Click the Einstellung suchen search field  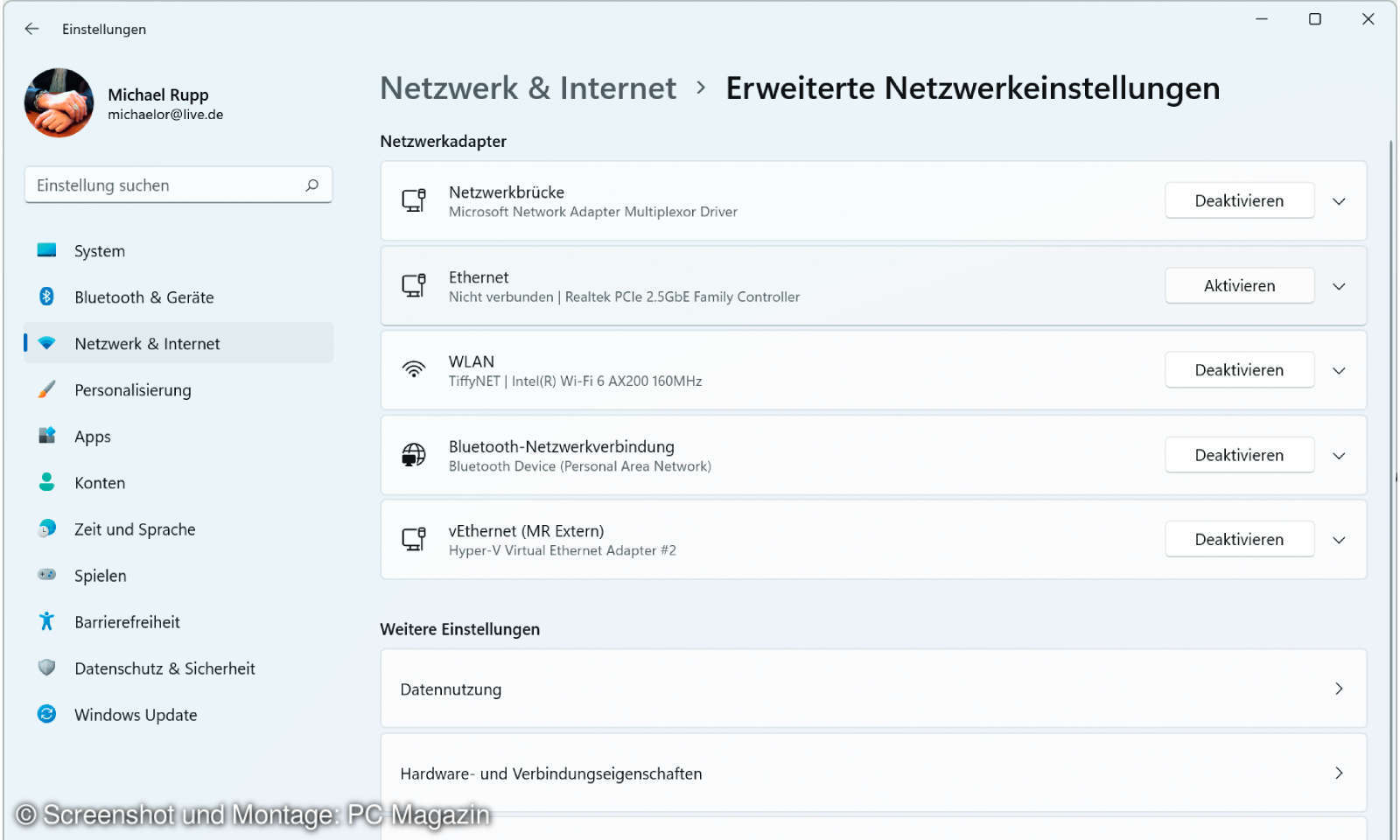pos(178,185)
